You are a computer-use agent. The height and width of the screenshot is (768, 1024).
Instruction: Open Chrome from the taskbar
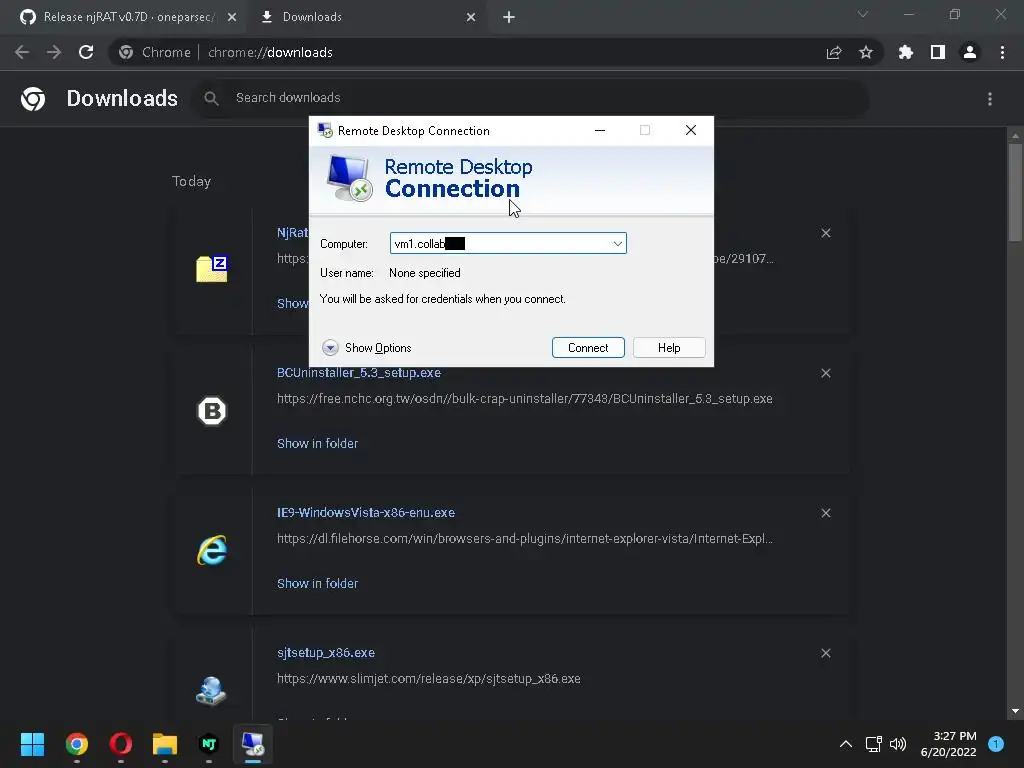76,744
